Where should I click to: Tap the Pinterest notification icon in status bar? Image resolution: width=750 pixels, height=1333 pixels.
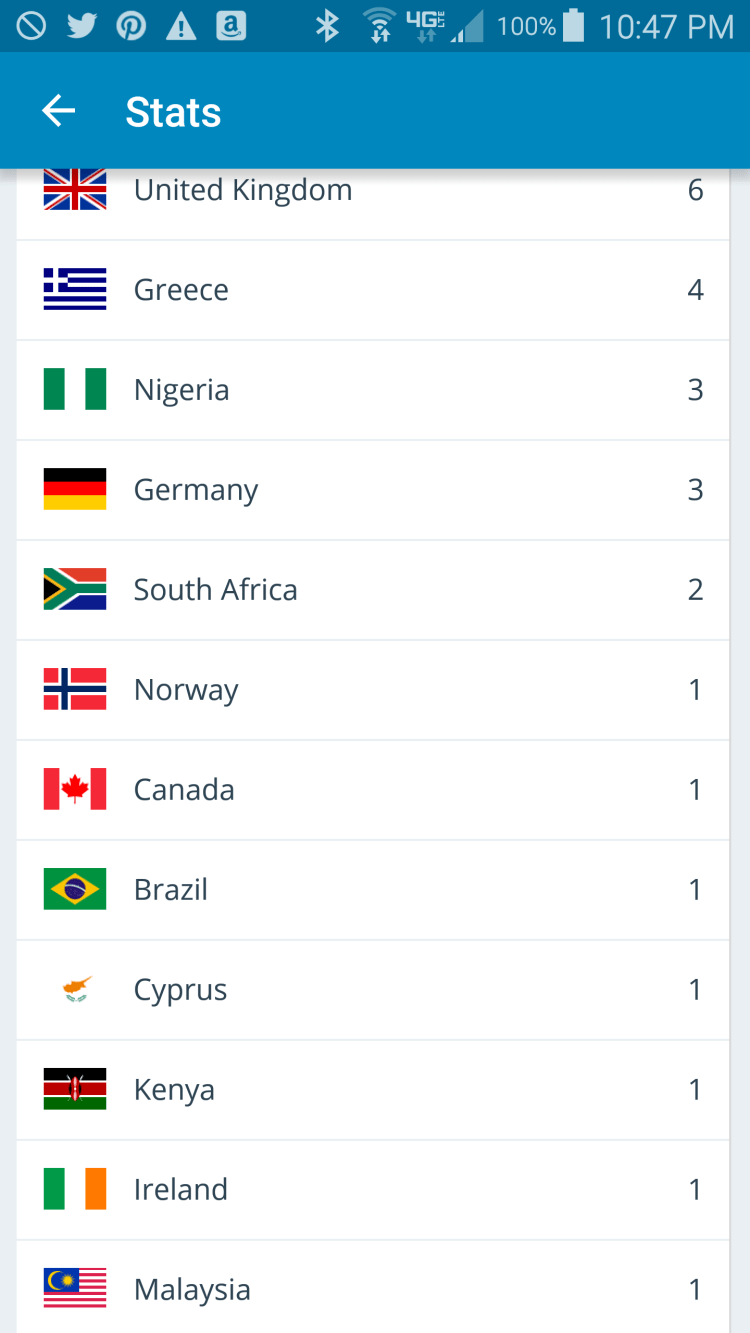click(x=131, y=26)
